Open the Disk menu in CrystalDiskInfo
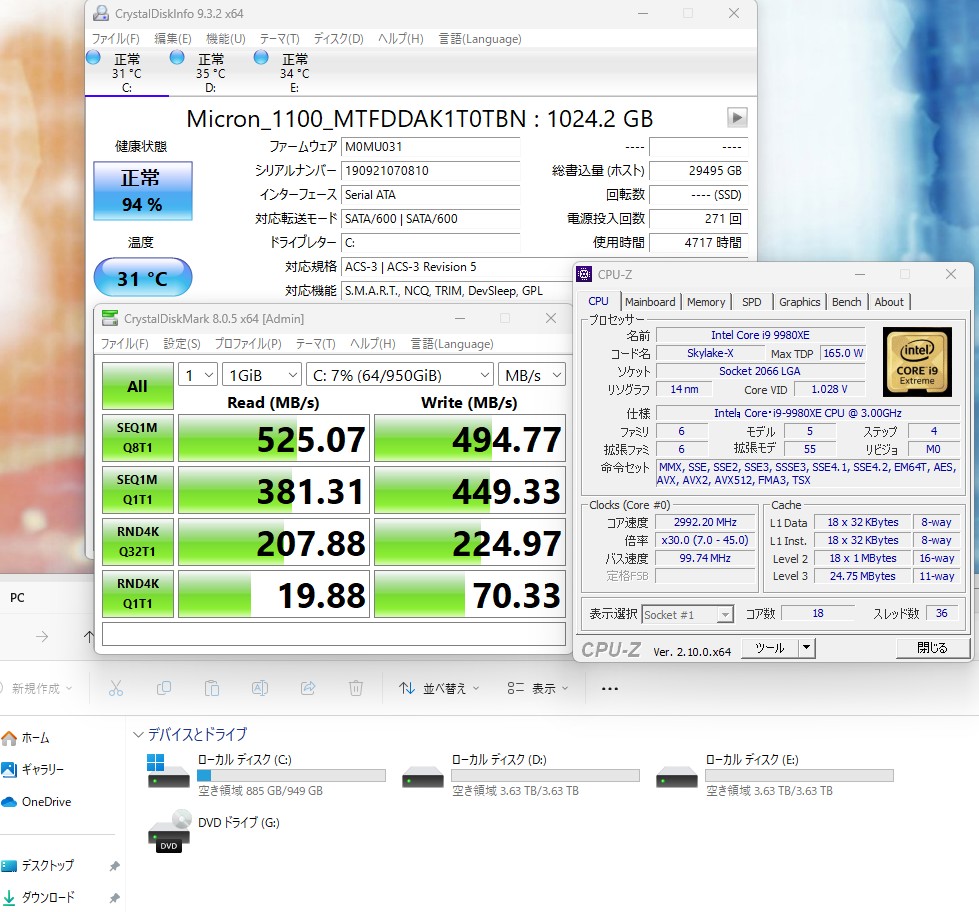The image size is (979, 912). pyautogui.click(x=338, y=39)
